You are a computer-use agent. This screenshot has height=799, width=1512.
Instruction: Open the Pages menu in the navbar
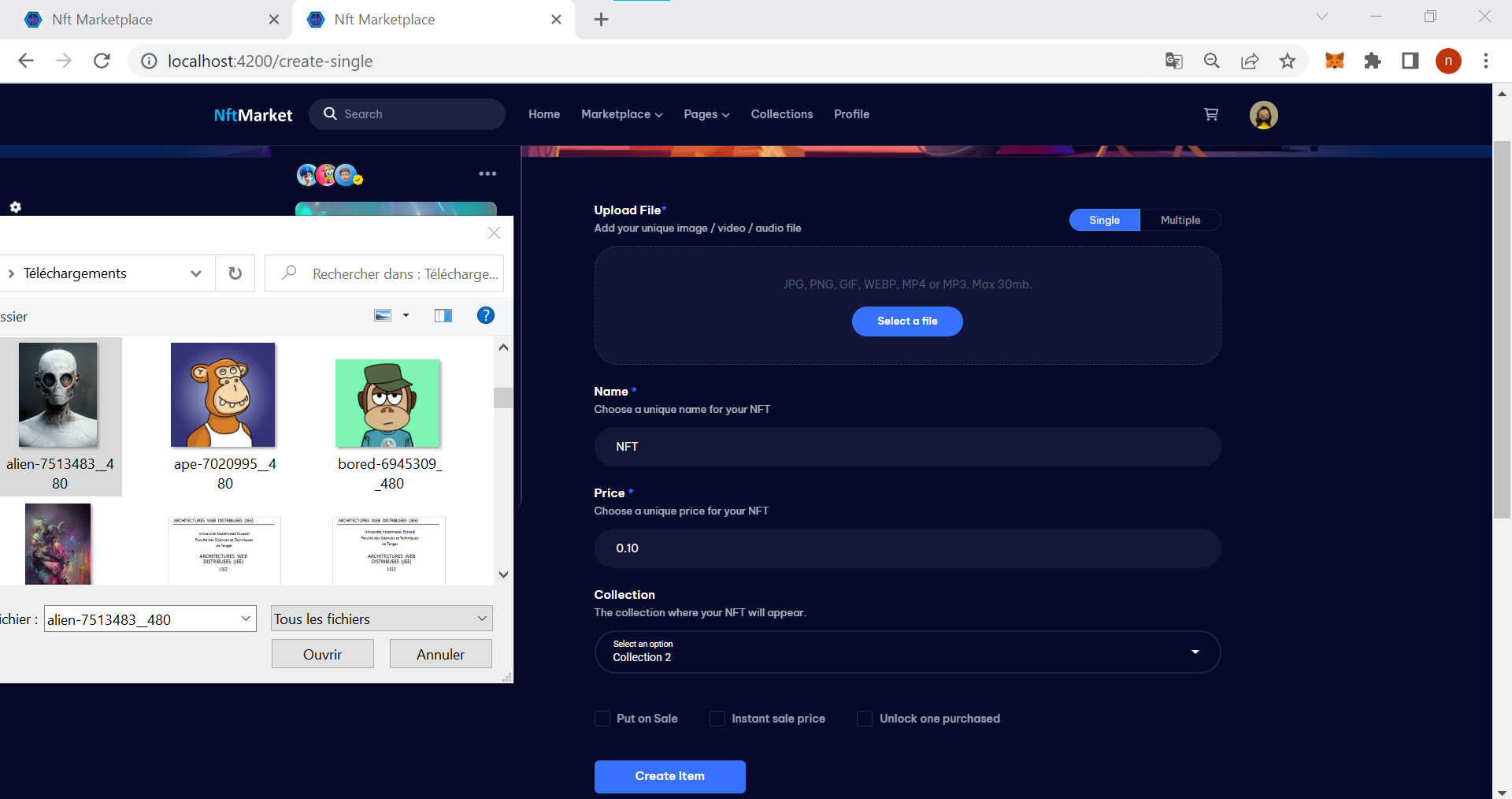pyautogui.click(x=706, y=114)
